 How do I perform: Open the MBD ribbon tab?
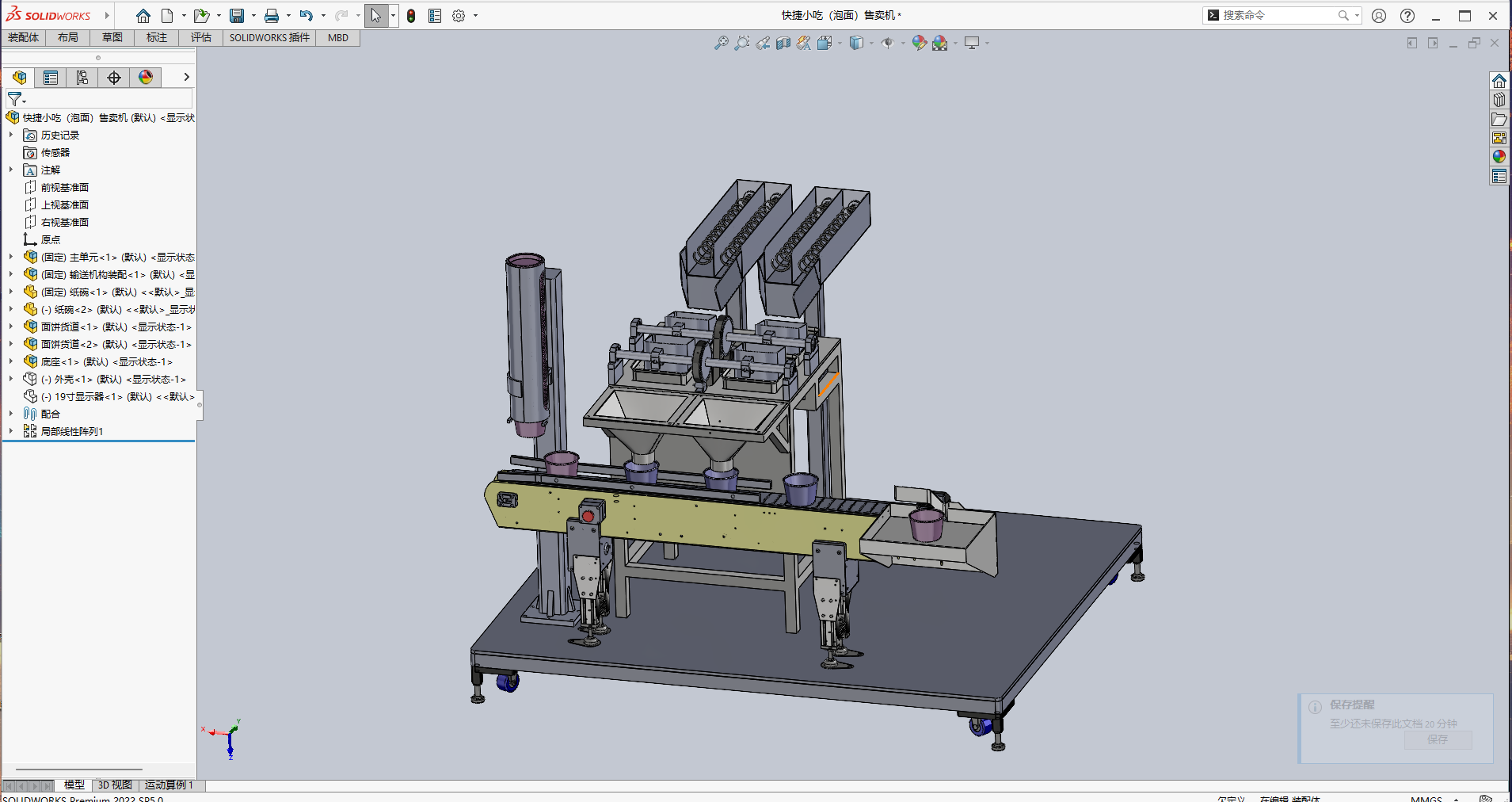coord(338,37)
